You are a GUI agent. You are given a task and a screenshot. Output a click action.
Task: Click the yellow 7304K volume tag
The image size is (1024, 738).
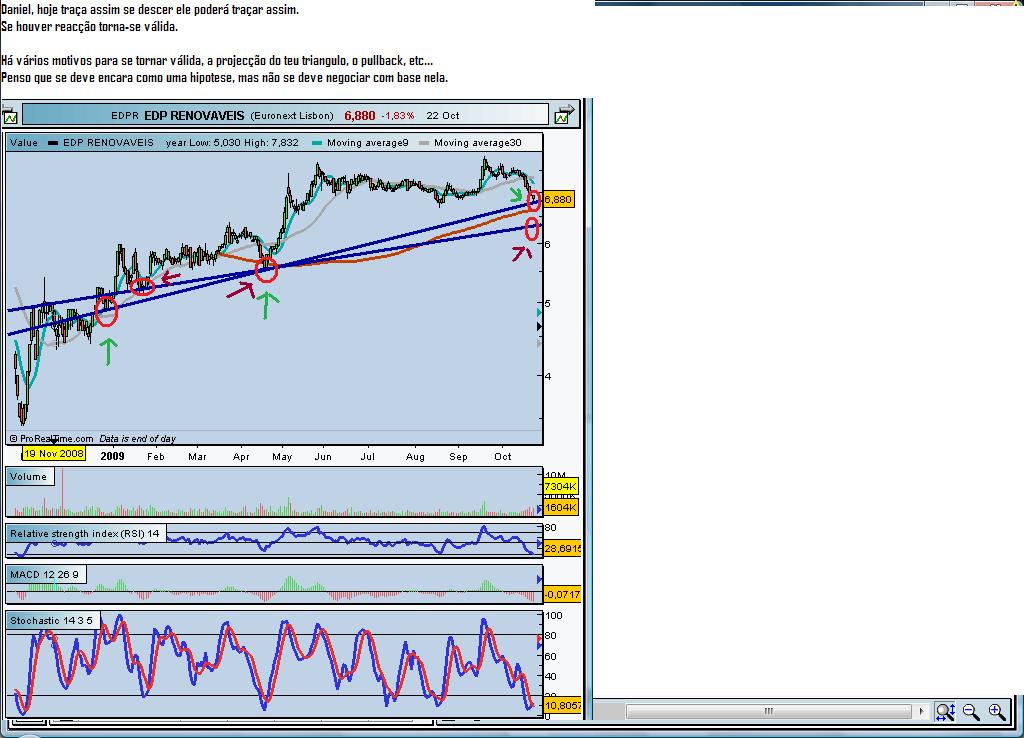(560, 487)
